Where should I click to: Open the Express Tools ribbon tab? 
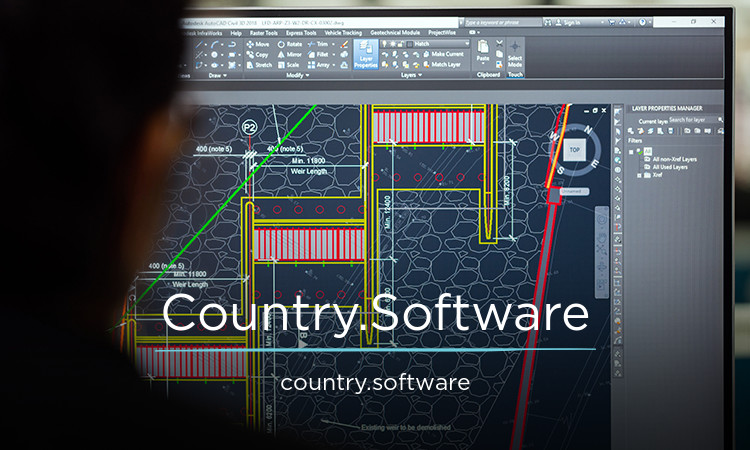(x=301, y=33)
